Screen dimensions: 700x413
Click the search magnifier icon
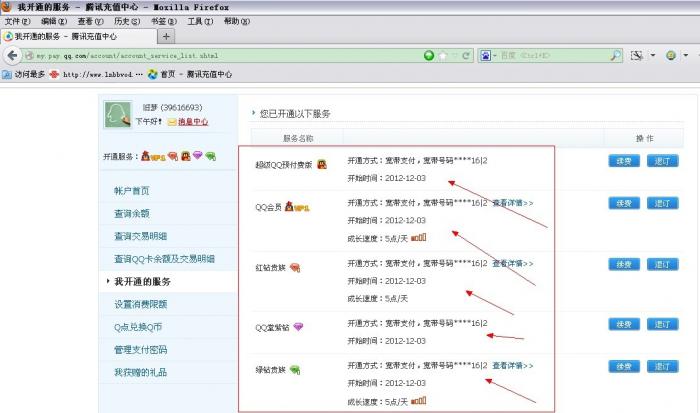[615, 55]
